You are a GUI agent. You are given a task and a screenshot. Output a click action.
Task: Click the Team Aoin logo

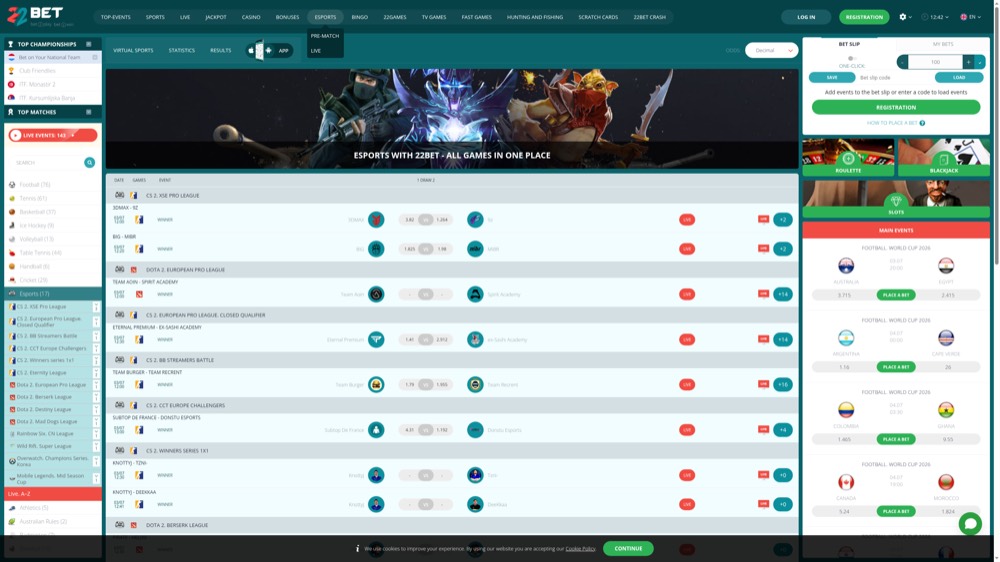click(376, 294)
